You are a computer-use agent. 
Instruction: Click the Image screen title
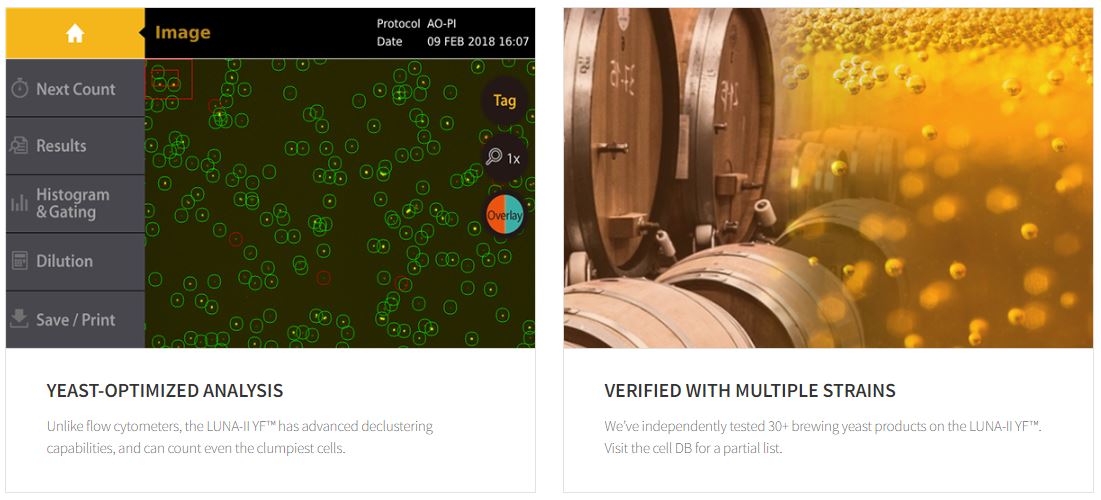click(x=183, y=33)
